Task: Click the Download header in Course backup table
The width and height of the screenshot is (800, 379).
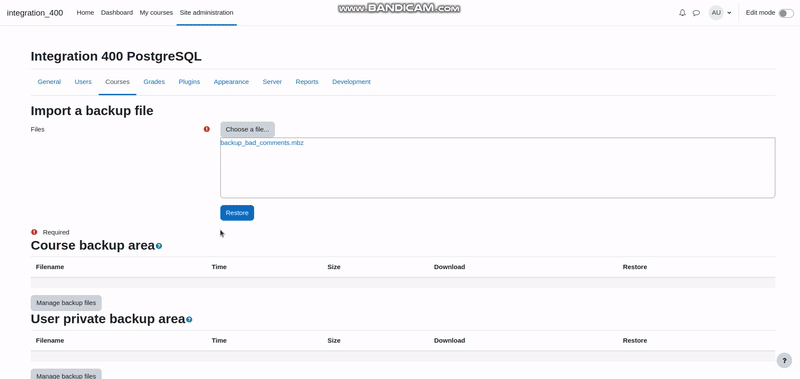Action: [449, 267]
